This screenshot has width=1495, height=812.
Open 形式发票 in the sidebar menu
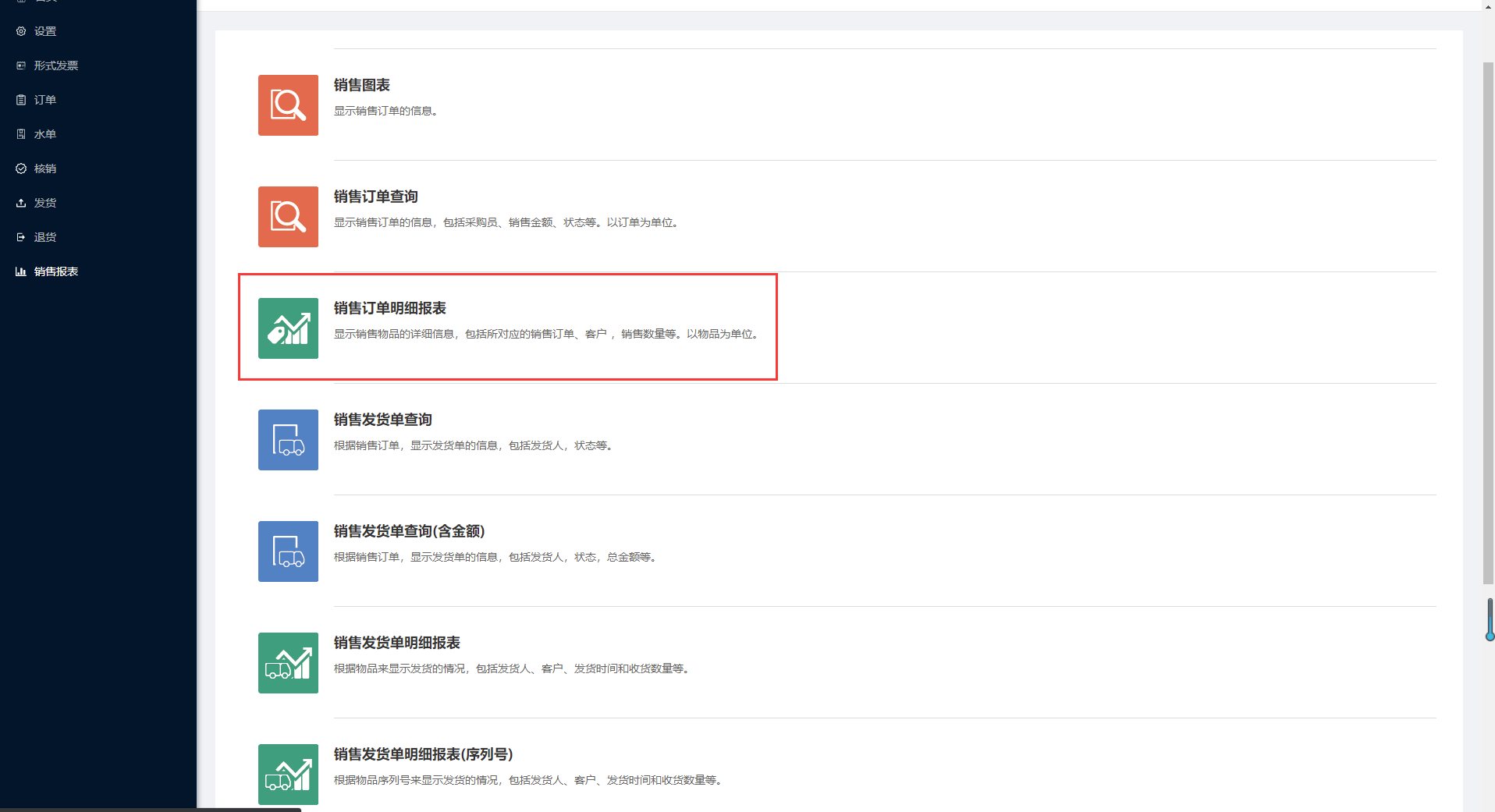tap(56, 66)
